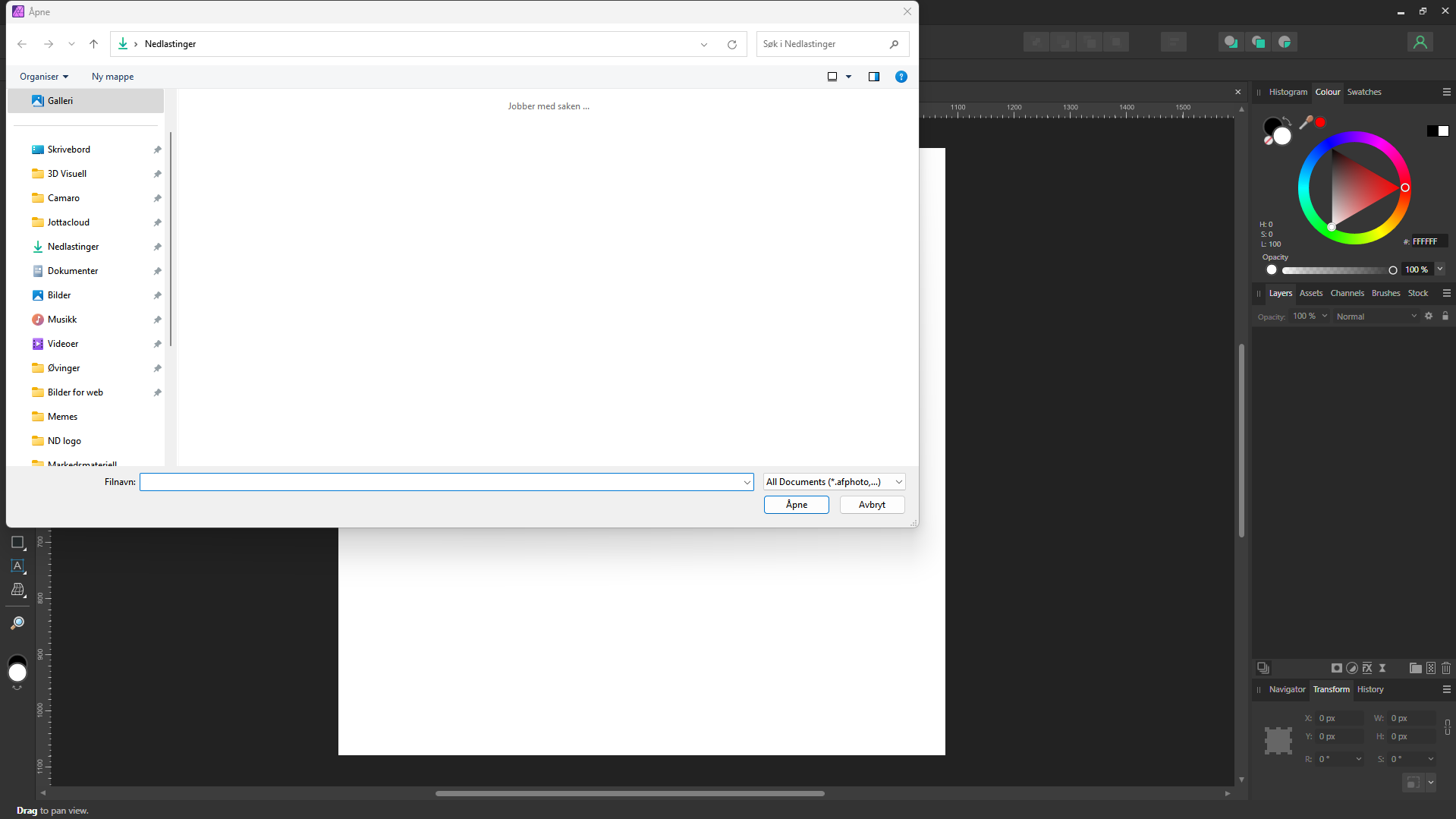Screen dimensions: 1456x819
Task: Switch to the Navigator tab
Action: (x=1288, y=689)
